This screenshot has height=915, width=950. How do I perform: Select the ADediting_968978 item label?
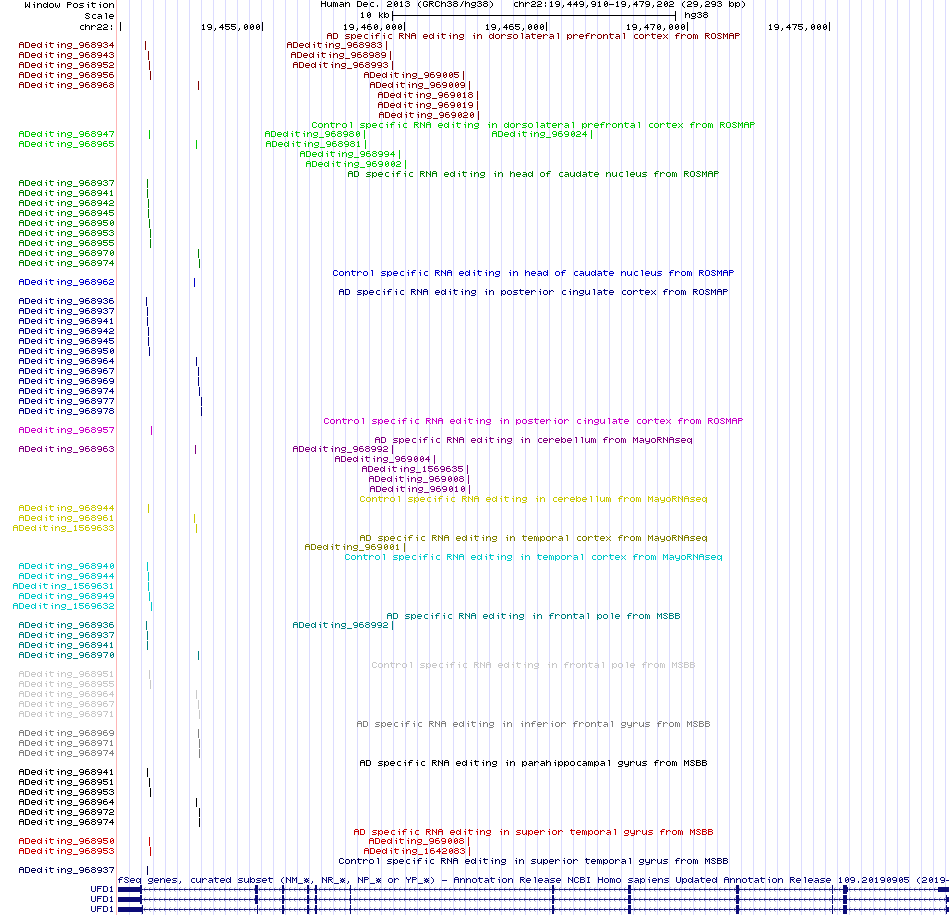66,411
